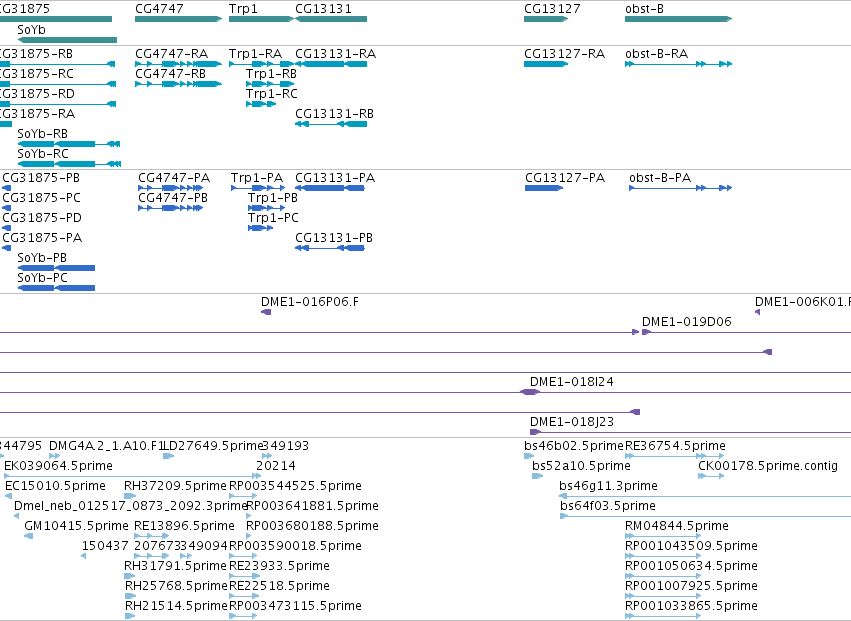This screenshot has width=851, height=621.
Task: Select transcript CG4747-RB
Action: point(179,84)
